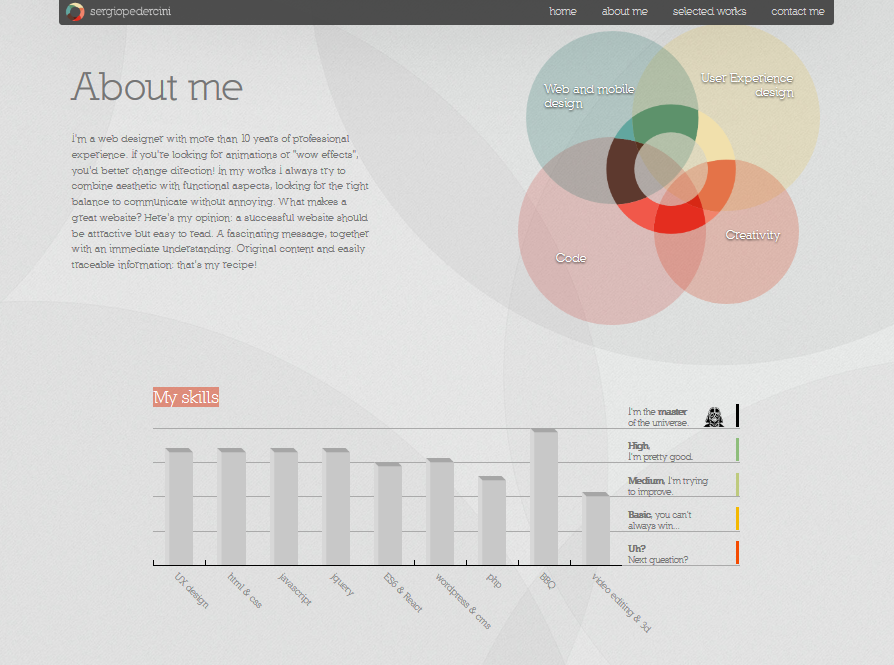Viewport: 894px width, 665px height.
Task: Click the About me title
Action: (x=157, y=87)
